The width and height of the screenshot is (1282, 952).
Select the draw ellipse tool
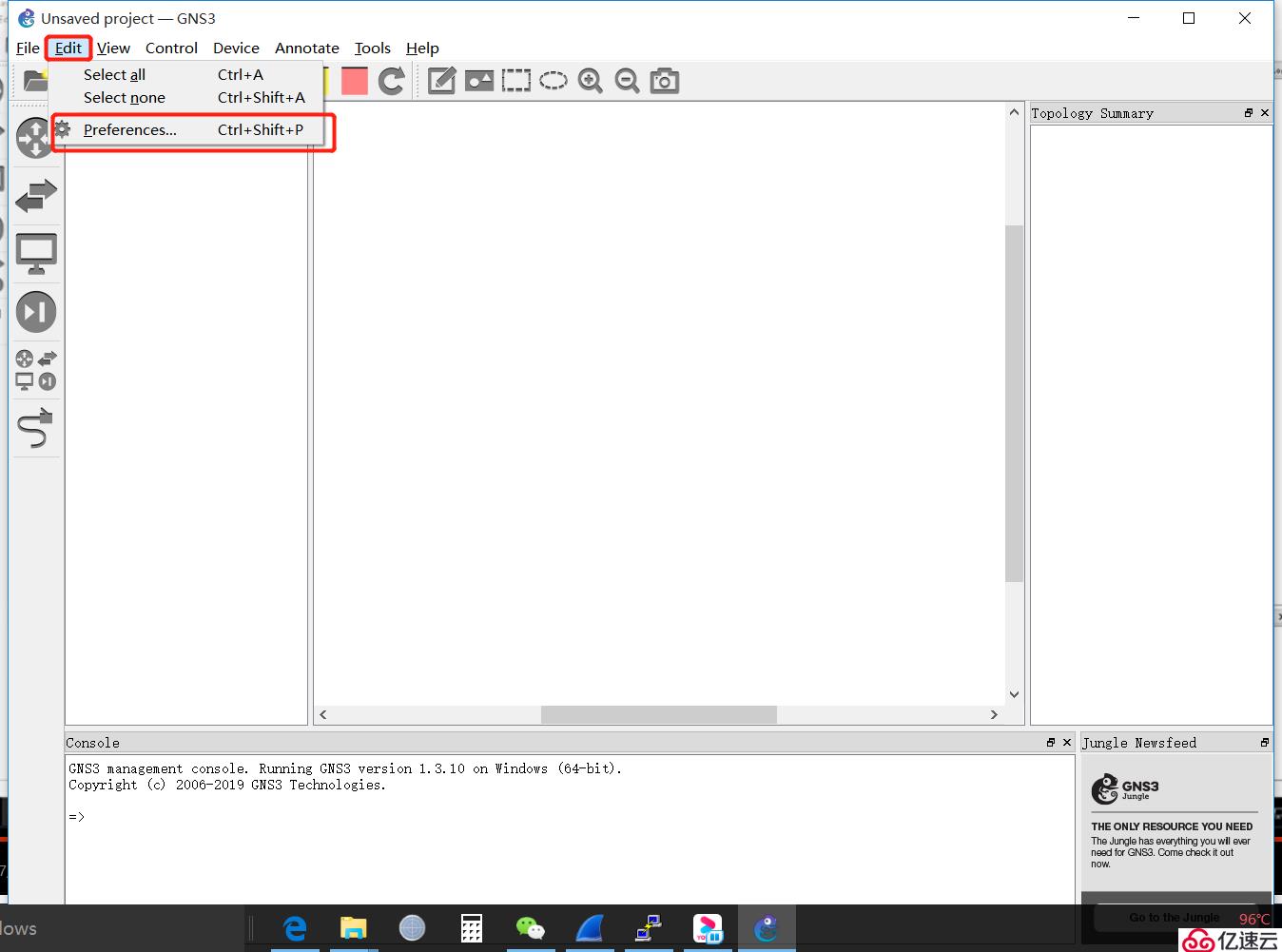[x=553, y=81]
